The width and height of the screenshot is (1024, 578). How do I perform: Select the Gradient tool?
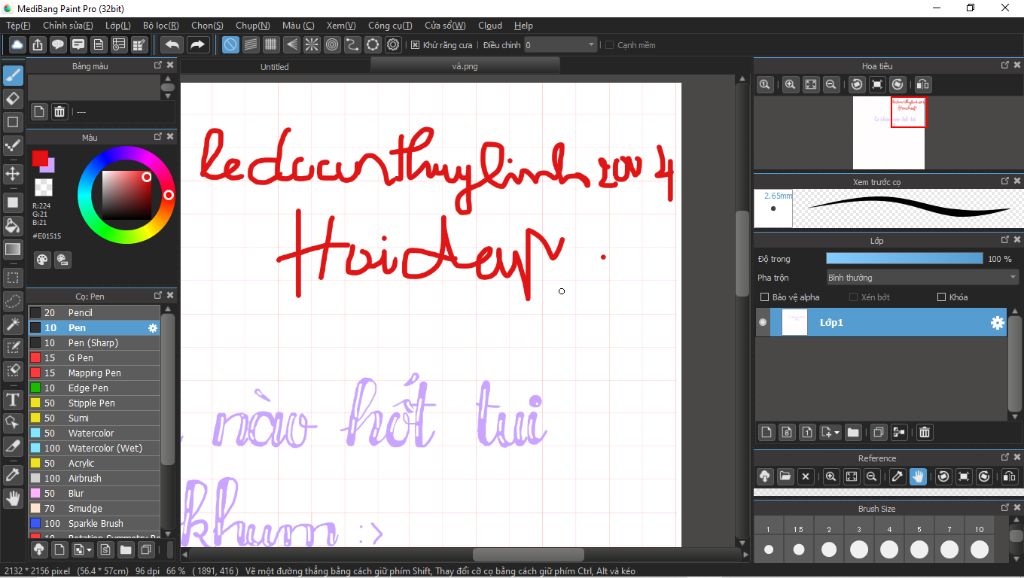(12, 249)
